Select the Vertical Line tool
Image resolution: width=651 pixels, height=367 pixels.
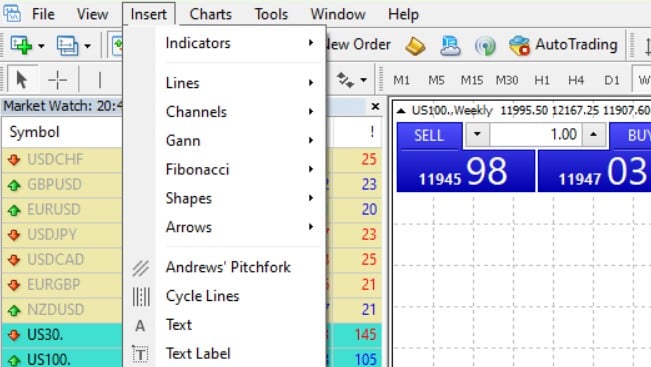[100, 79]
